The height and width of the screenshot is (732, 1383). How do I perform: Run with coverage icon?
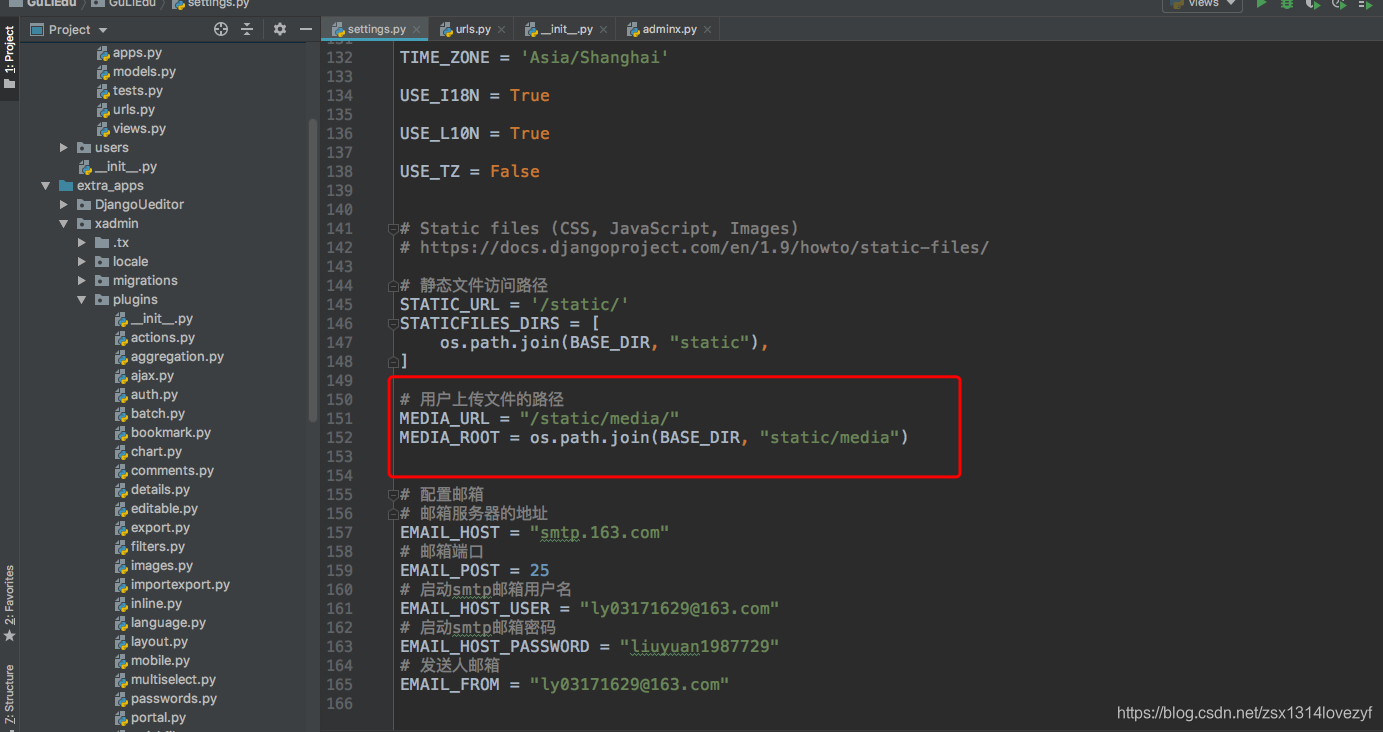1311,4
